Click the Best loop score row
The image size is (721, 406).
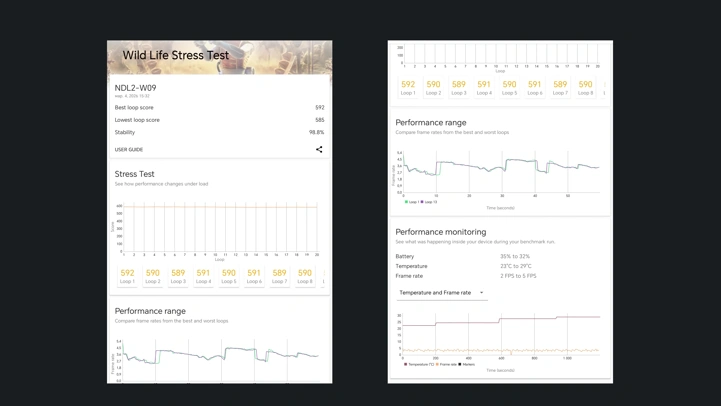219,107
